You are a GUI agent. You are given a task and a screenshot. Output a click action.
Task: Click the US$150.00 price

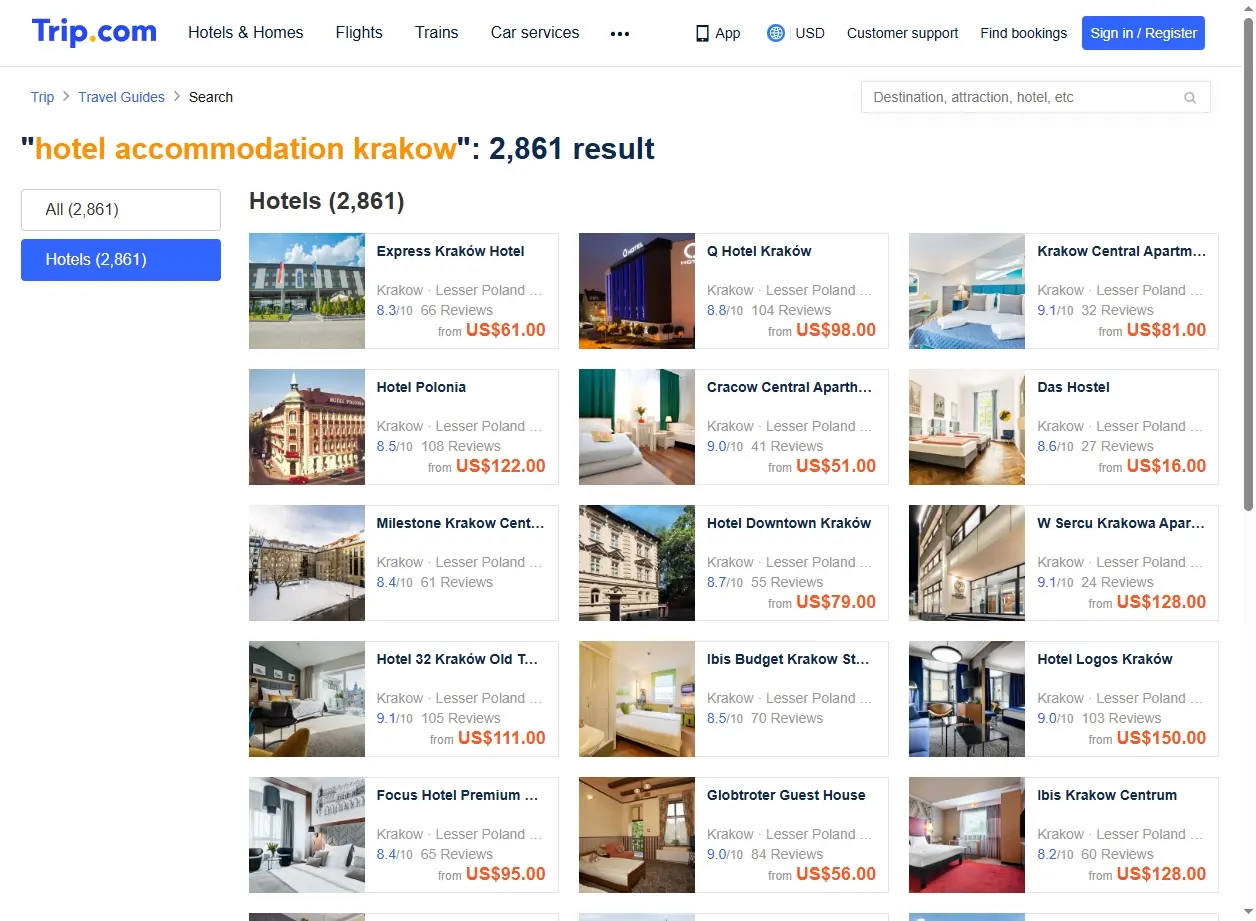click(x=1161, y=738)
